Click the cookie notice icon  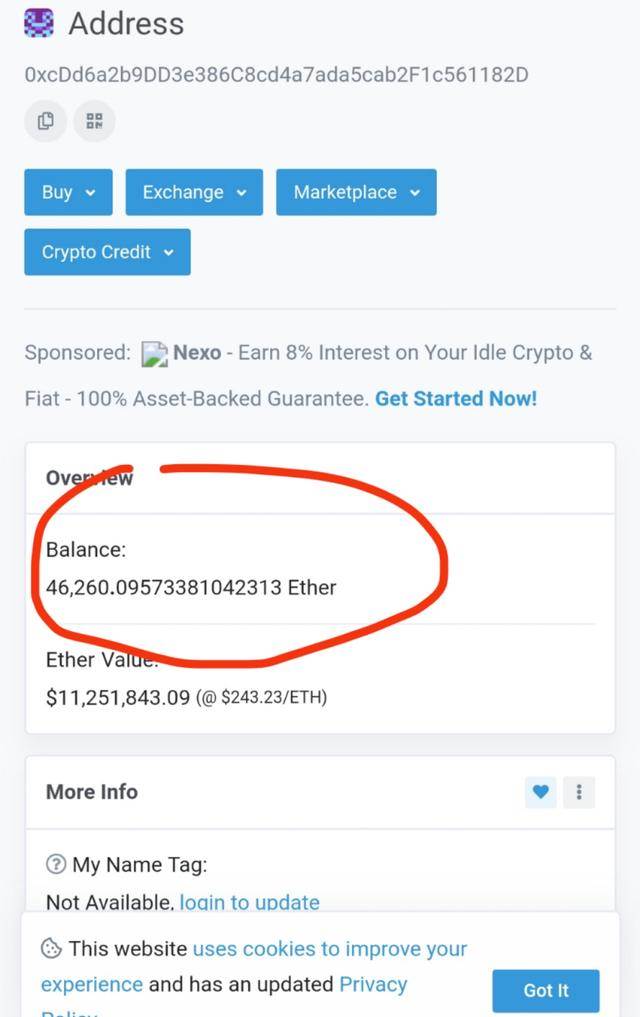tap(51, 949)
